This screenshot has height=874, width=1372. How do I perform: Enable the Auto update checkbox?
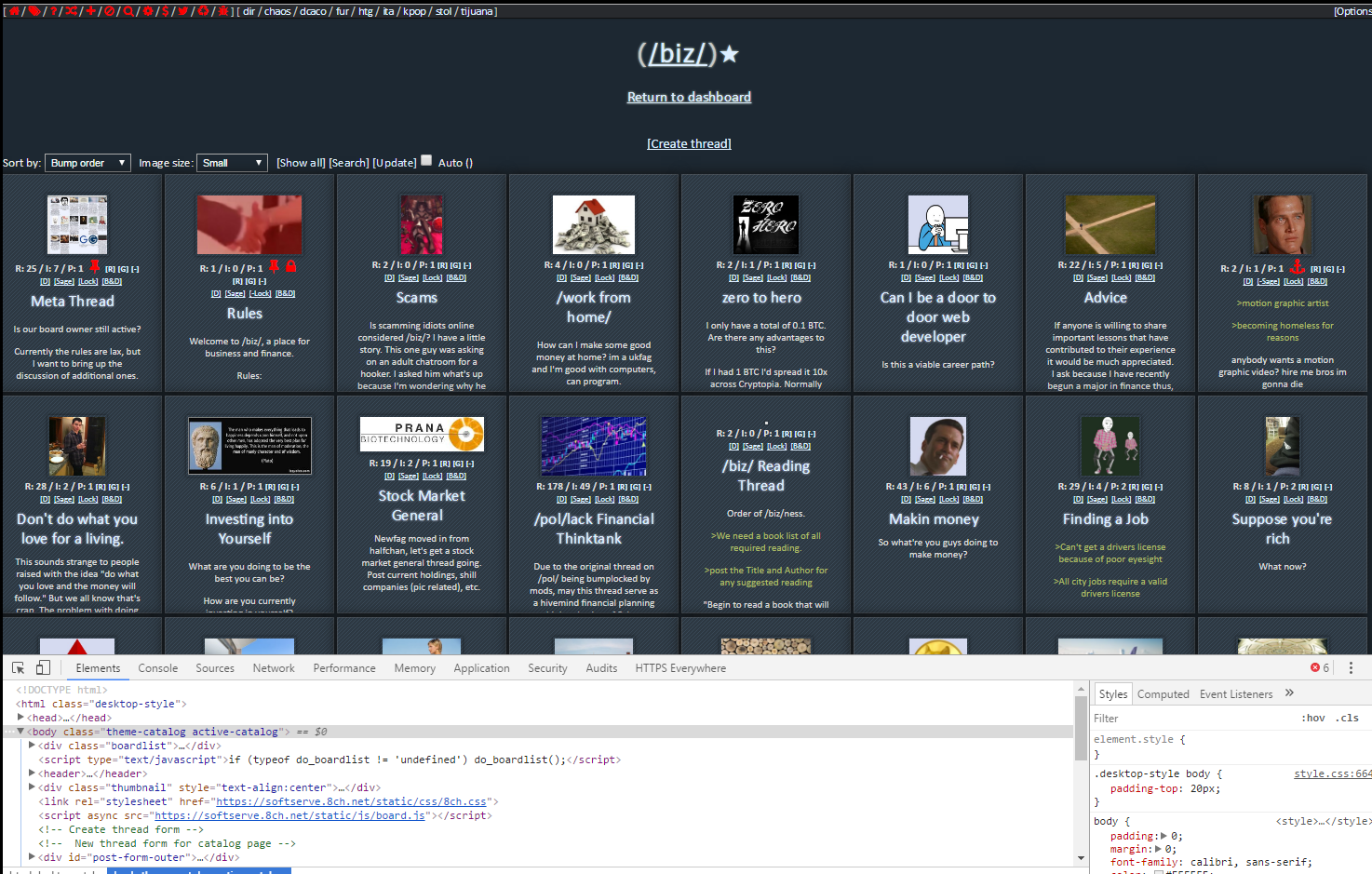coord(426,161)
